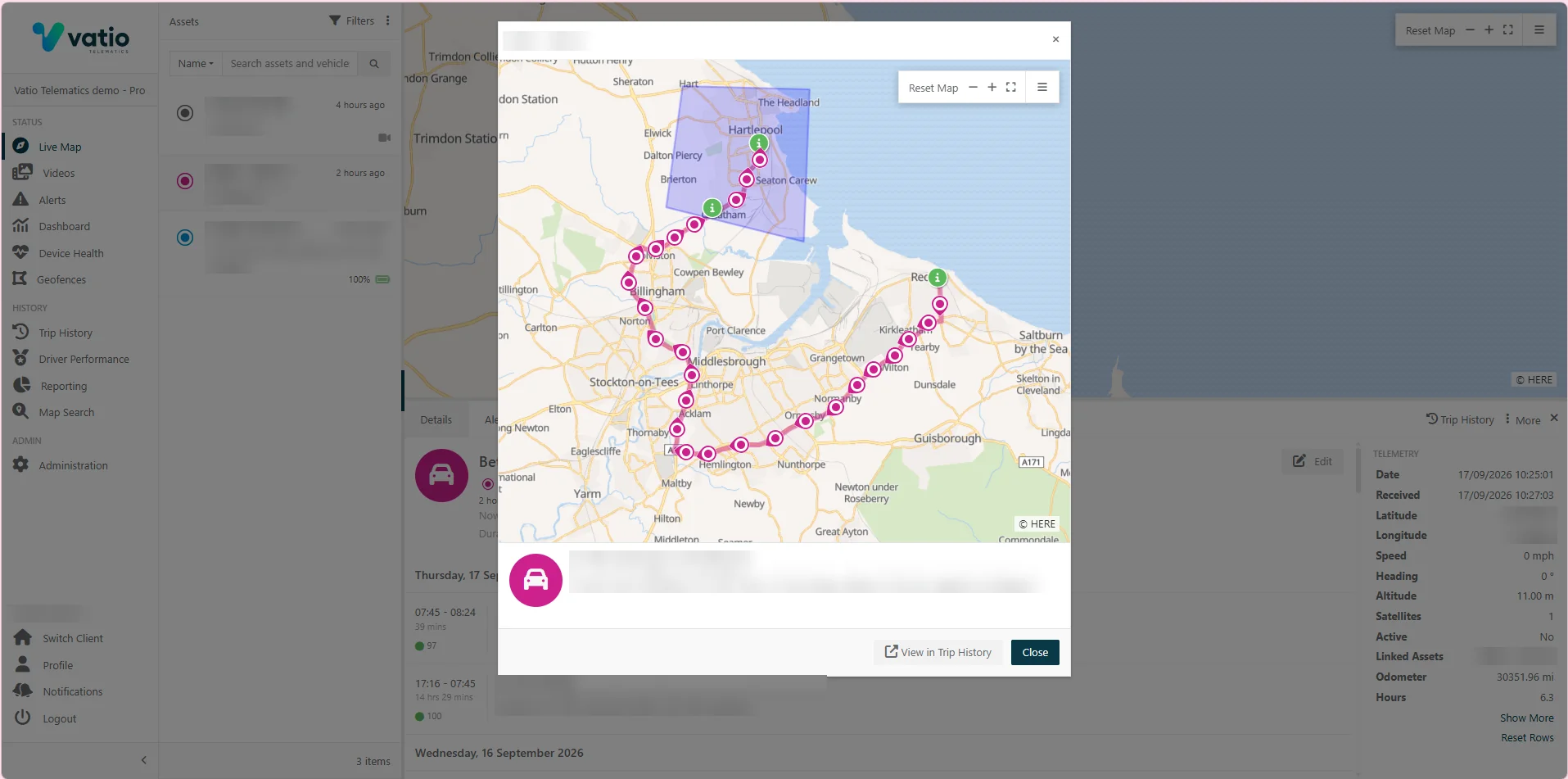
Task: Open the trip map dialog layers menu
Action: pyautogui.click(x=1042, y=88)
